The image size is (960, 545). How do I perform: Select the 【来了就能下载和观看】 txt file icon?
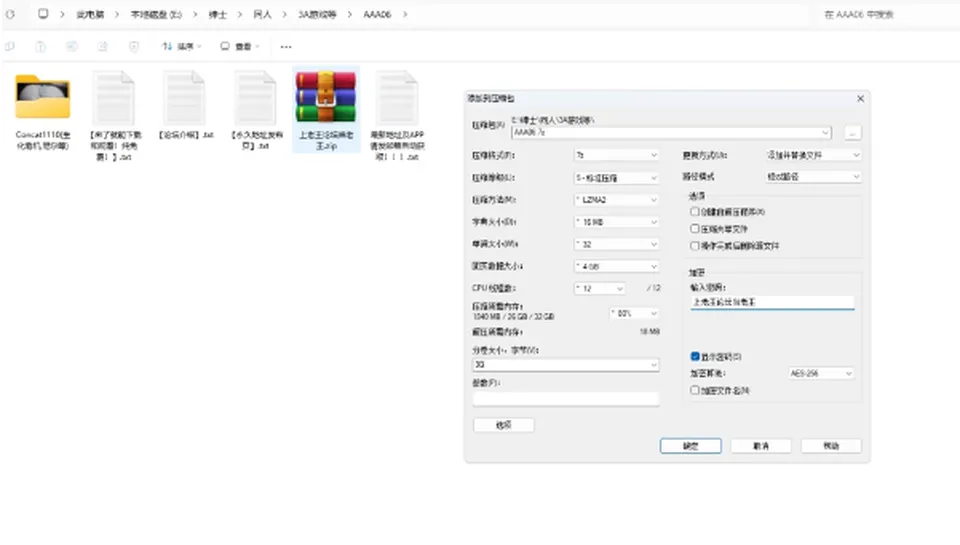click(114, 97)
